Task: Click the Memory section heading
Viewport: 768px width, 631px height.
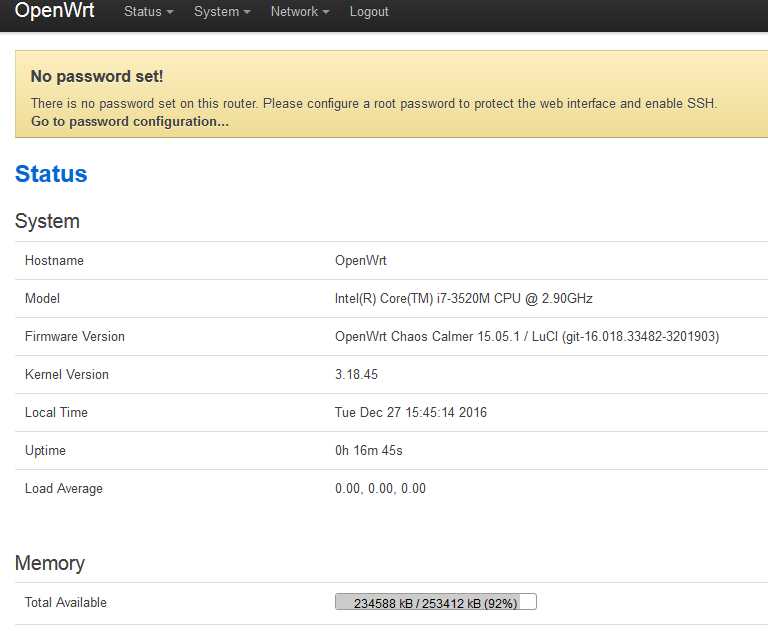Action: (50, 563)
